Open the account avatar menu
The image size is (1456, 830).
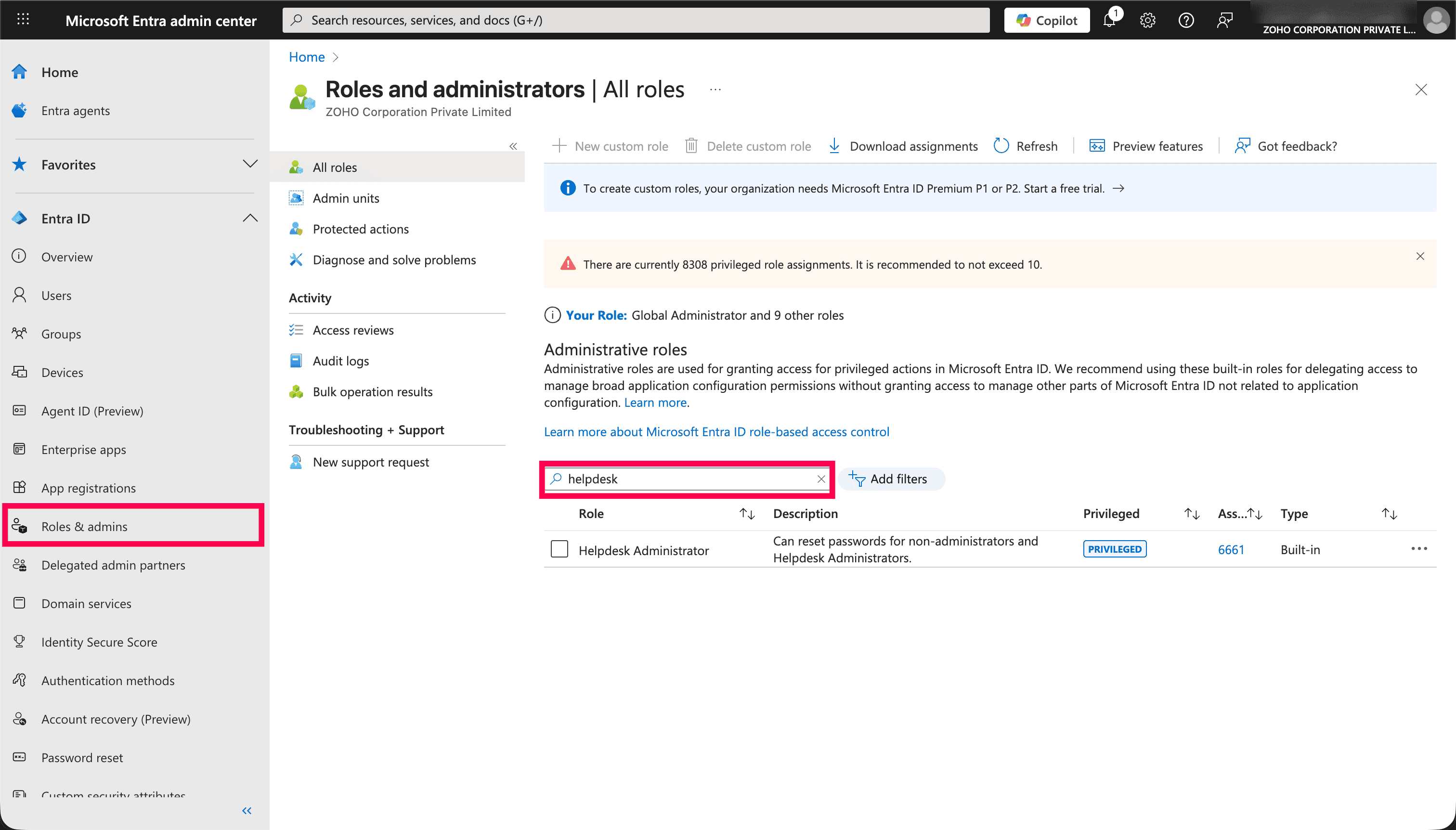1435,20
